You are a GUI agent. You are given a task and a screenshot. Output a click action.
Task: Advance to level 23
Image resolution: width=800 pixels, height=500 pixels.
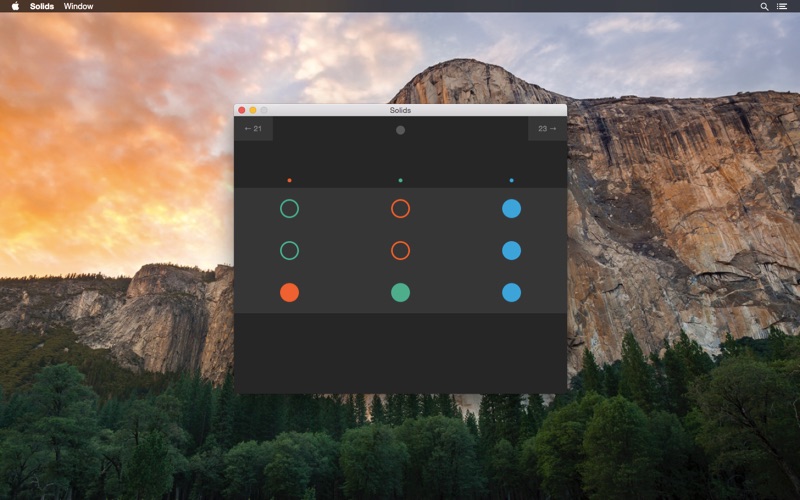pyautogui.click(x=547, y=129)
